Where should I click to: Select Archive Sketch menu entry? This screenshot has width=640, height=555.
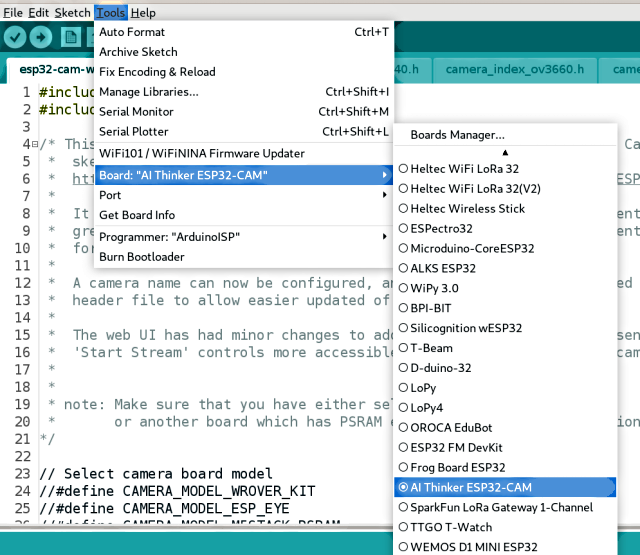click(x=244, y=52)
